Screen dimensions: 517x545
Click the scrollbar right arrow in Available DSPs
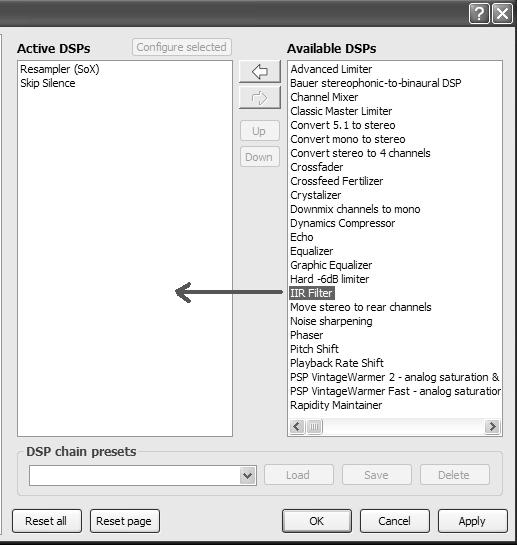point(492,426)
